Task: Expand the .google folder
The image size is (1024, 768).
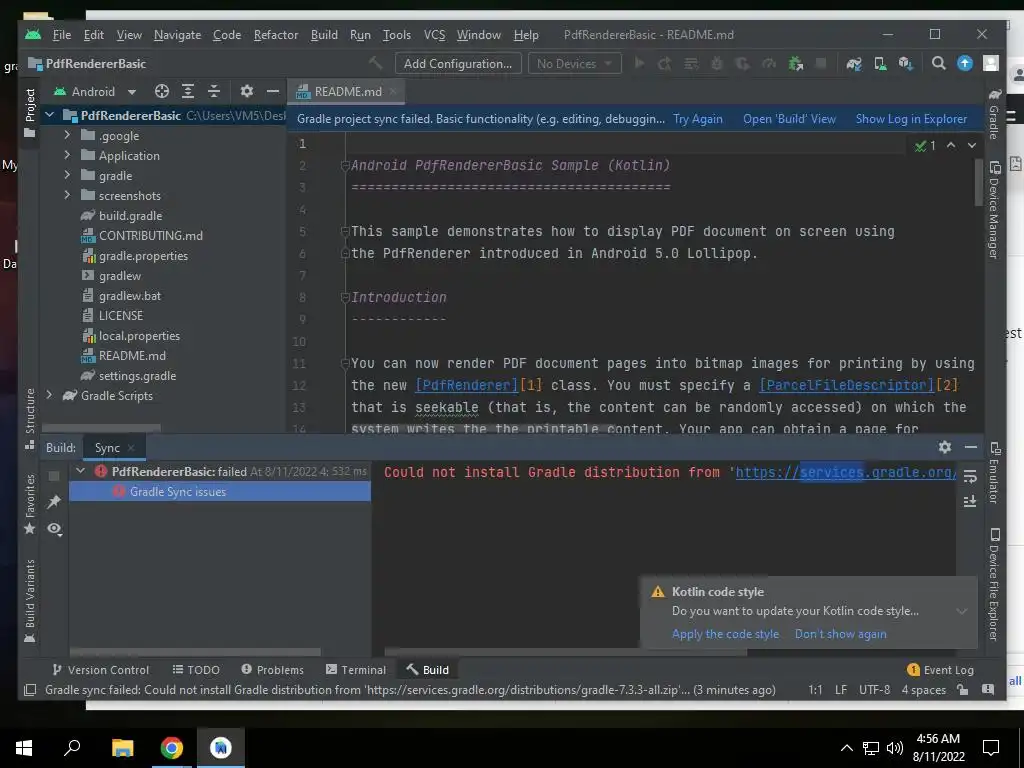Action: point(67,135)
